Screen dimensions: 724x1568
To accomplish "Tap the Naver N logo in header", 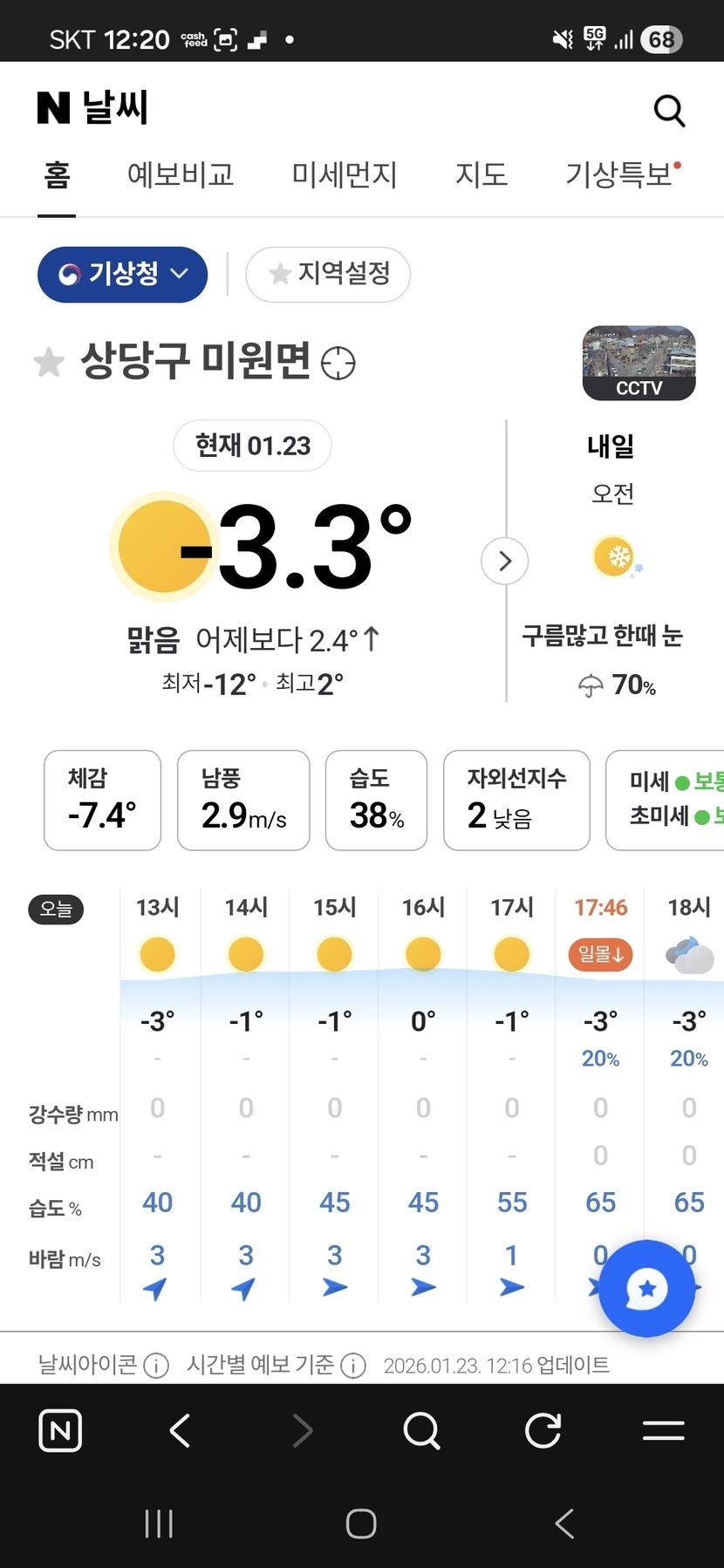I will click(x=53, y=108).
